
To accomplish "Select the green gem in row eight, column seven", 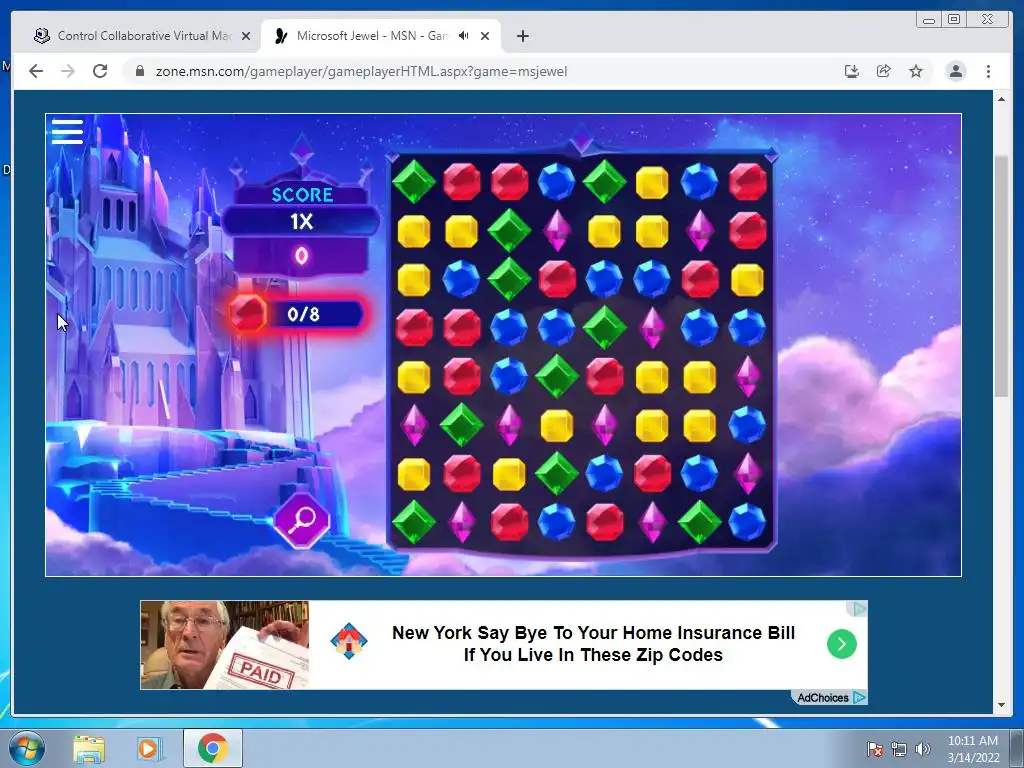I will (x=699, y=522).
